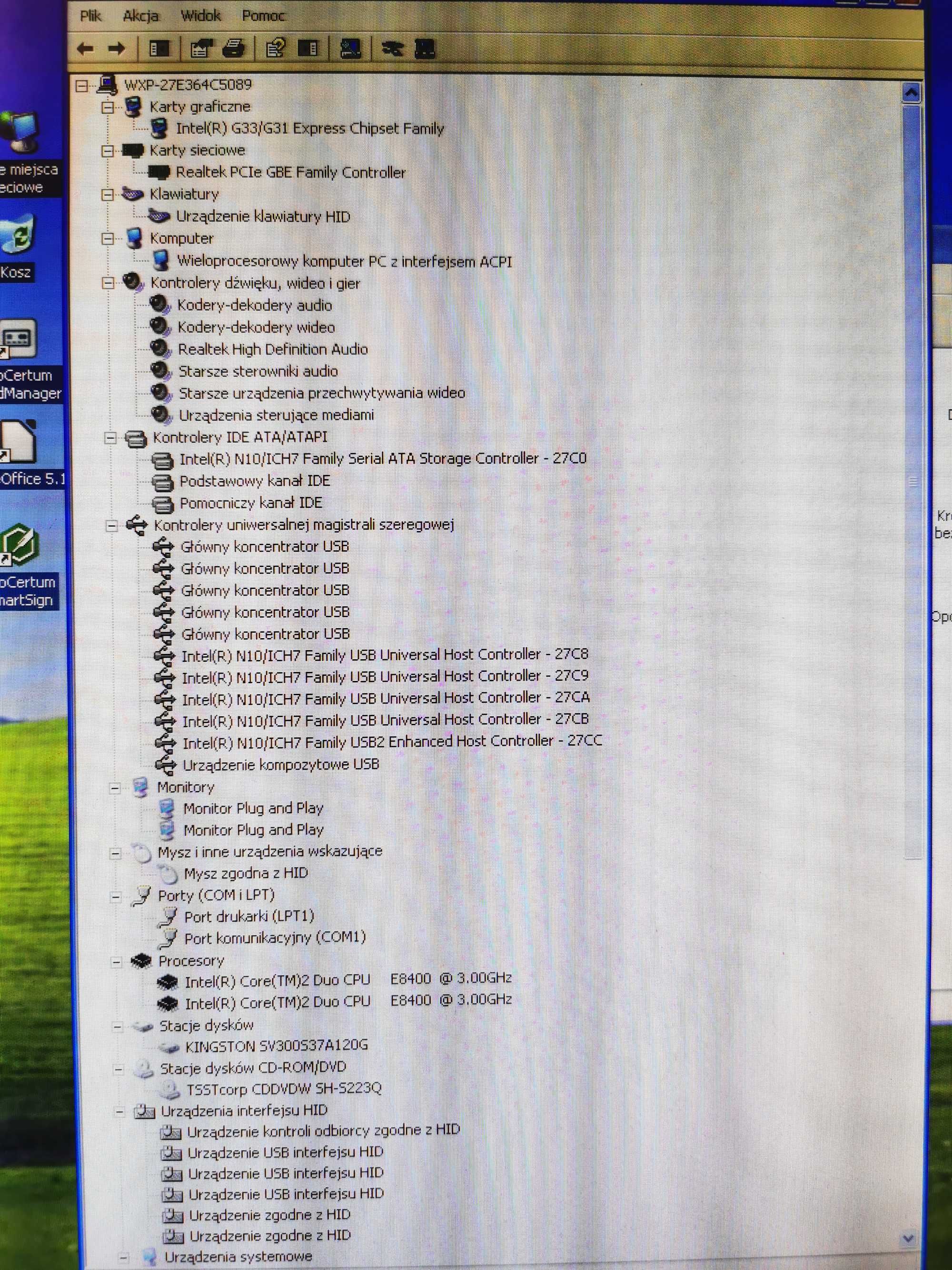Select Pomocniczy kanał IDE entry
The height and width of the screenshot is (1270, 952).
point(251,503)
